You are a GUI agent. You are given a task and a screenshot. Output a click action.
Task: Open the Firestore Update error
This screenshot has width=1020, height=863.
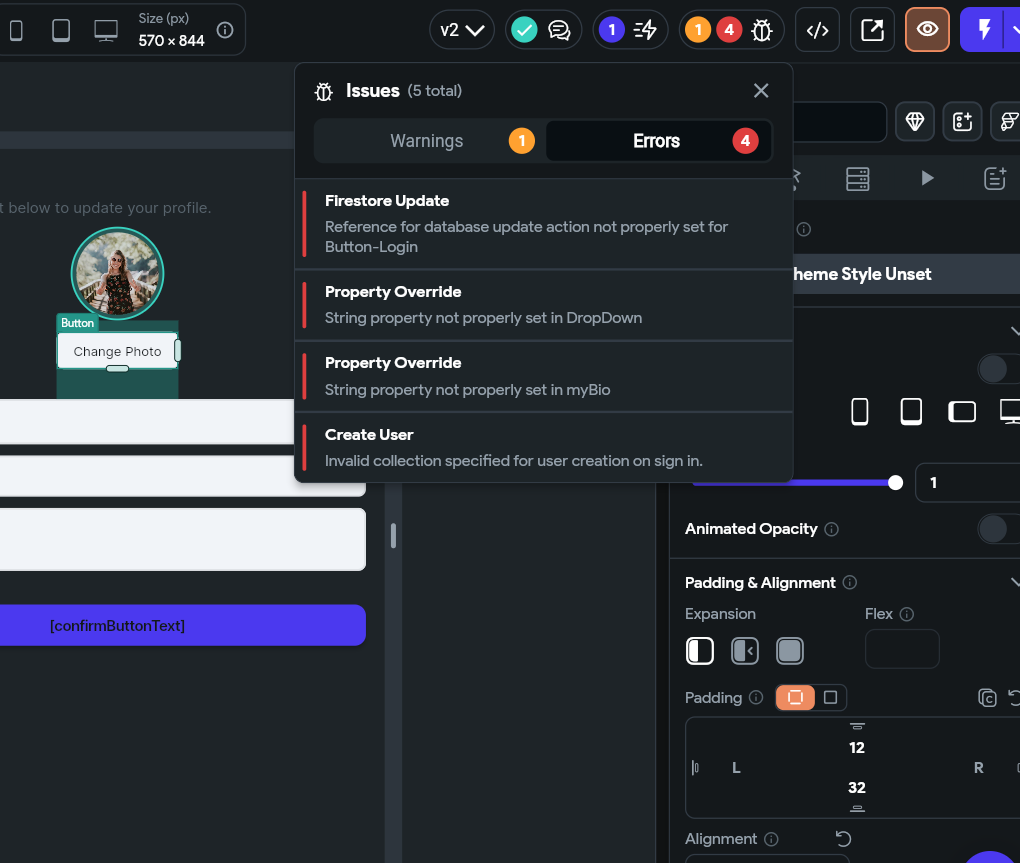(x=544, y=224)
